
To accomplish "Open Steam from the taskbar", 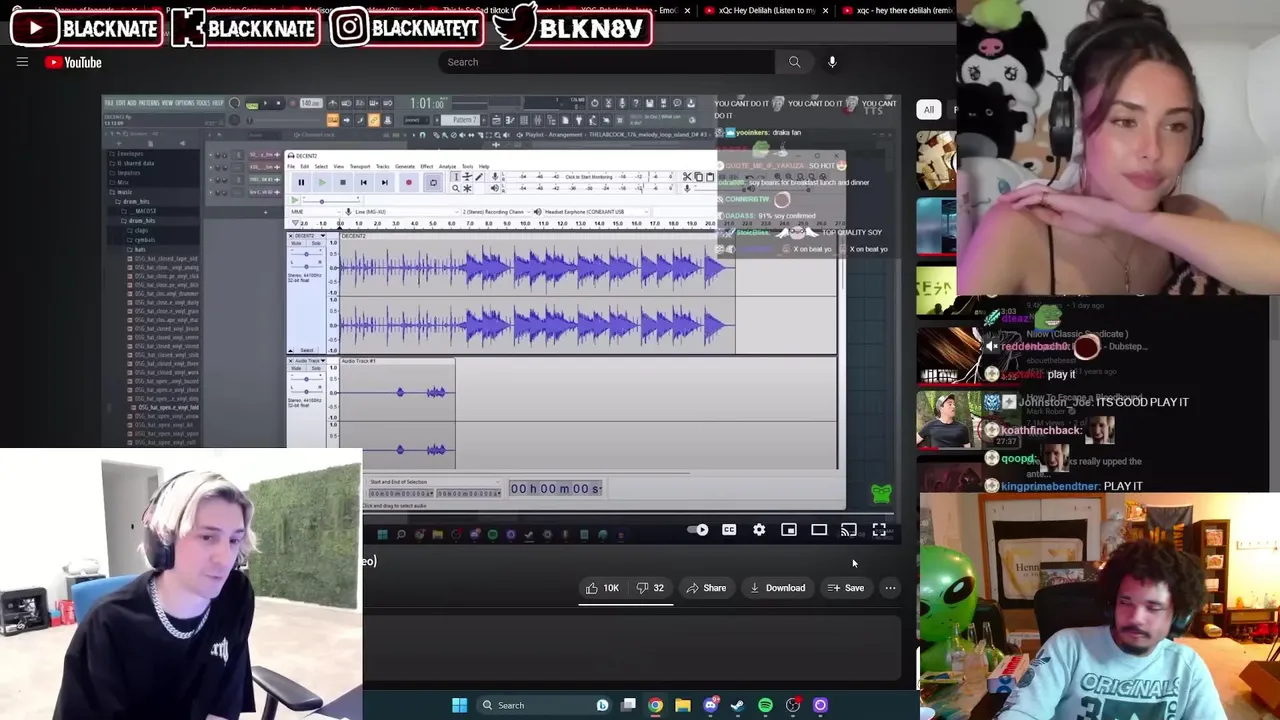I will (x=738, y=705).
